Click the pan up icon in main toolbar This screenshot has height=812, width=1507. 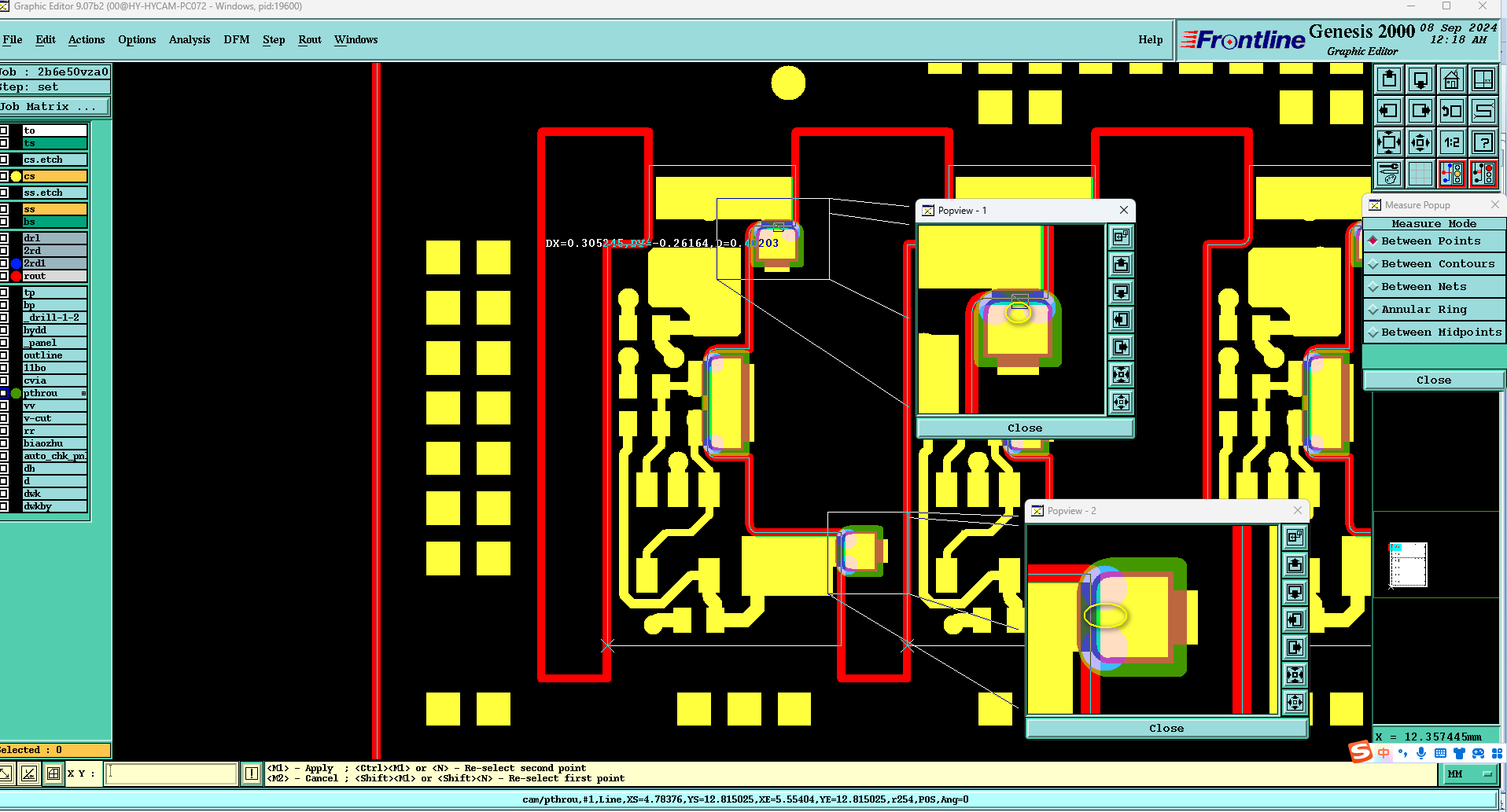[x=1389, y=79]
